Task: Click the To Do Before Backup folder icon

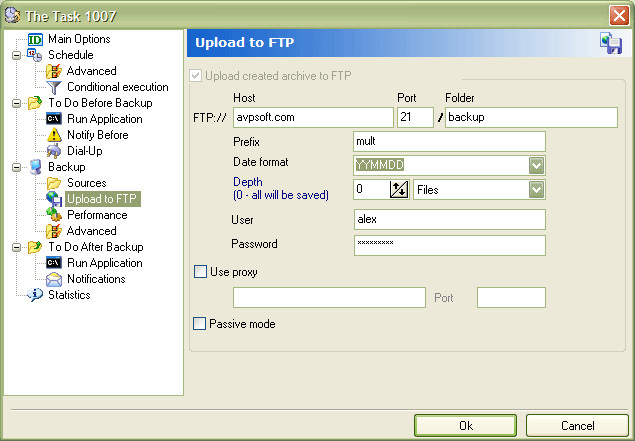Action: pyautogui.click(x=35, y=103)
